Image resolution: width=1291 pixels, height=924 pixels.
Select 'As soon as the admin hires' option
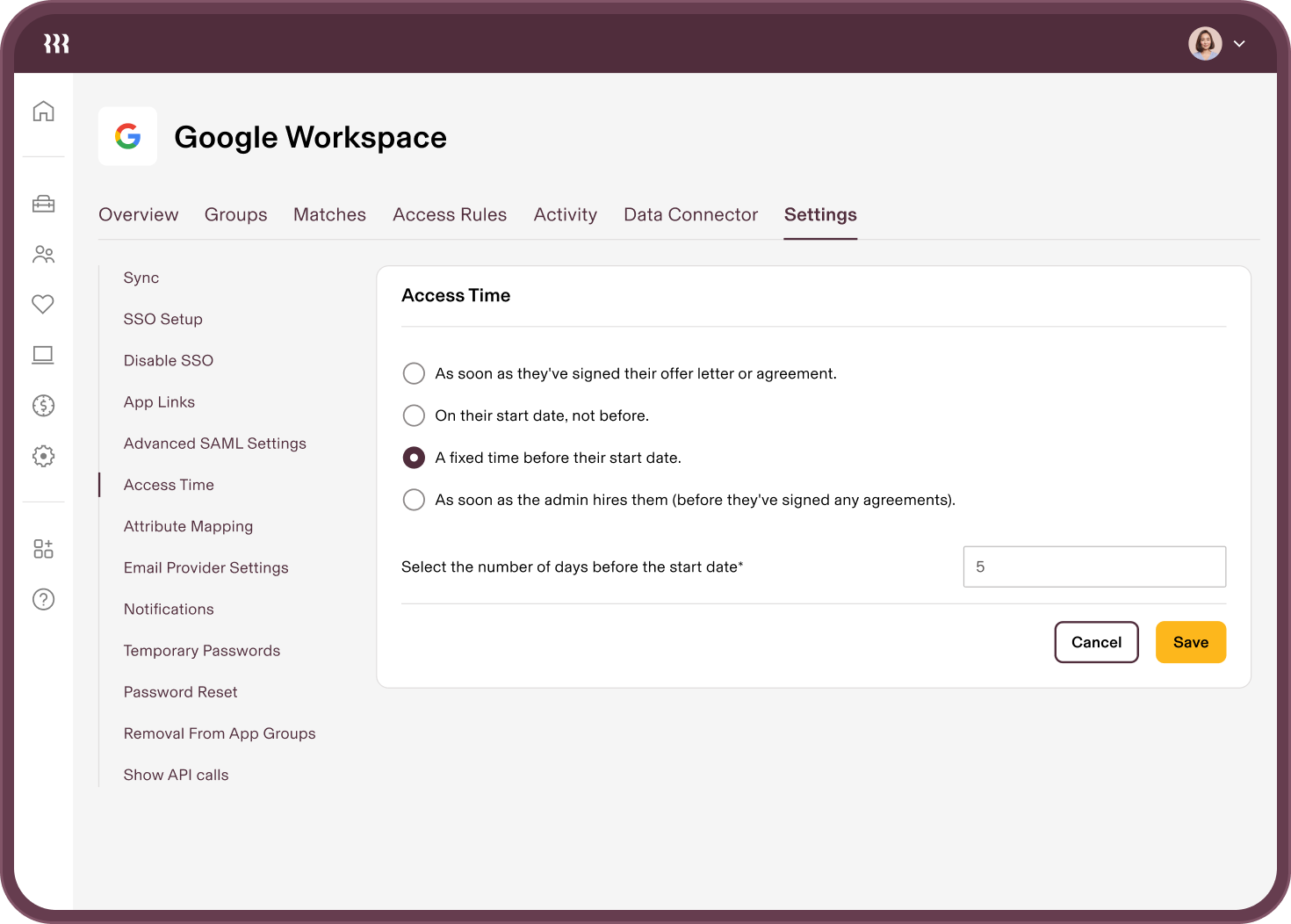point(414,500)
